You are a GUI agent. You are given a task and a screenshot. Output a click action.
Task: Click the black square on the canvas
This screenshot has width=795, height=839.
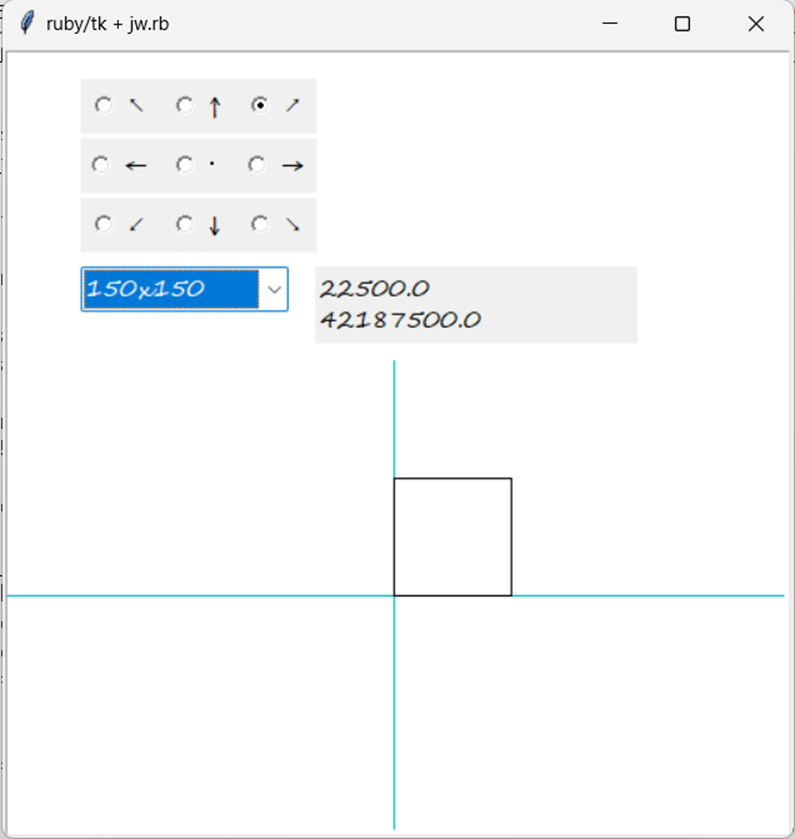tap(452, 537)
